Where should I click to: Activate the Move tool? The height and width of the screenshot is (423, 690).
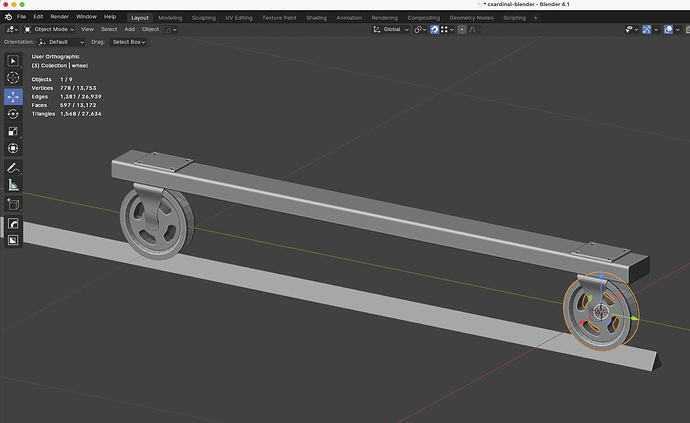(13, 97)
